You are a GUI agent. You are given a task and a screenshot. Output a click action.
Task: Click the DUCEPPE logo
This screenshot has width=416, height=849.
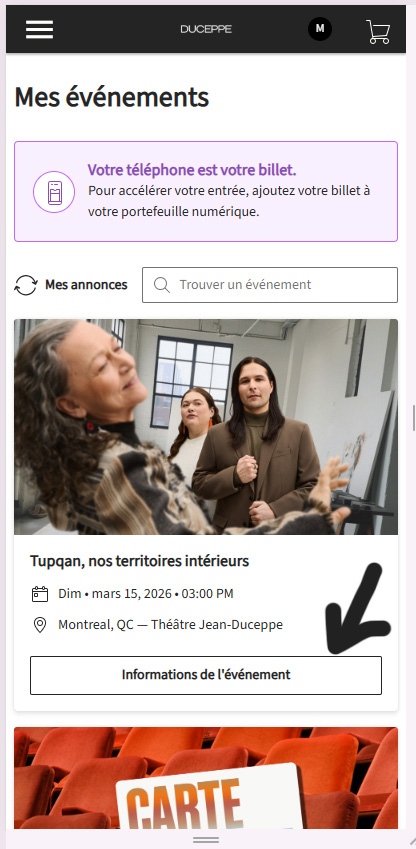pos(206,29)
